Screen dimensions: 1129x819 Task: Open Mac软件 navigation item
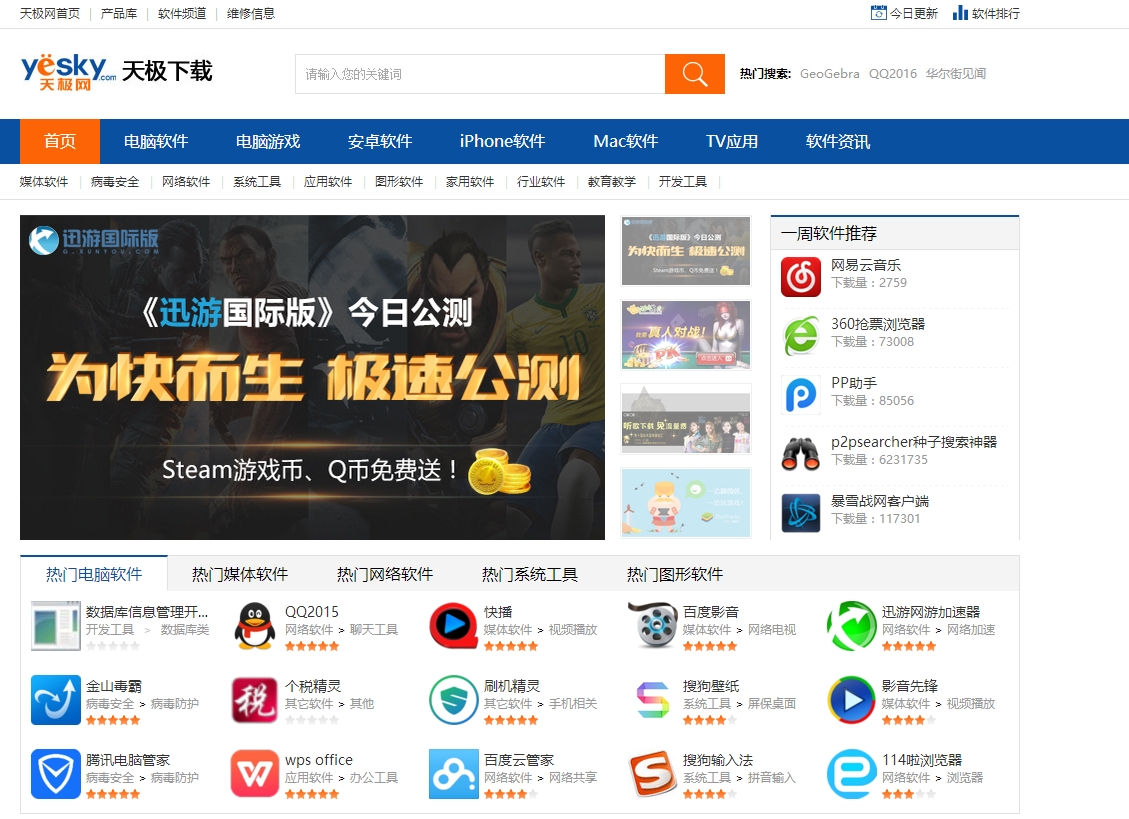point(625,141)
